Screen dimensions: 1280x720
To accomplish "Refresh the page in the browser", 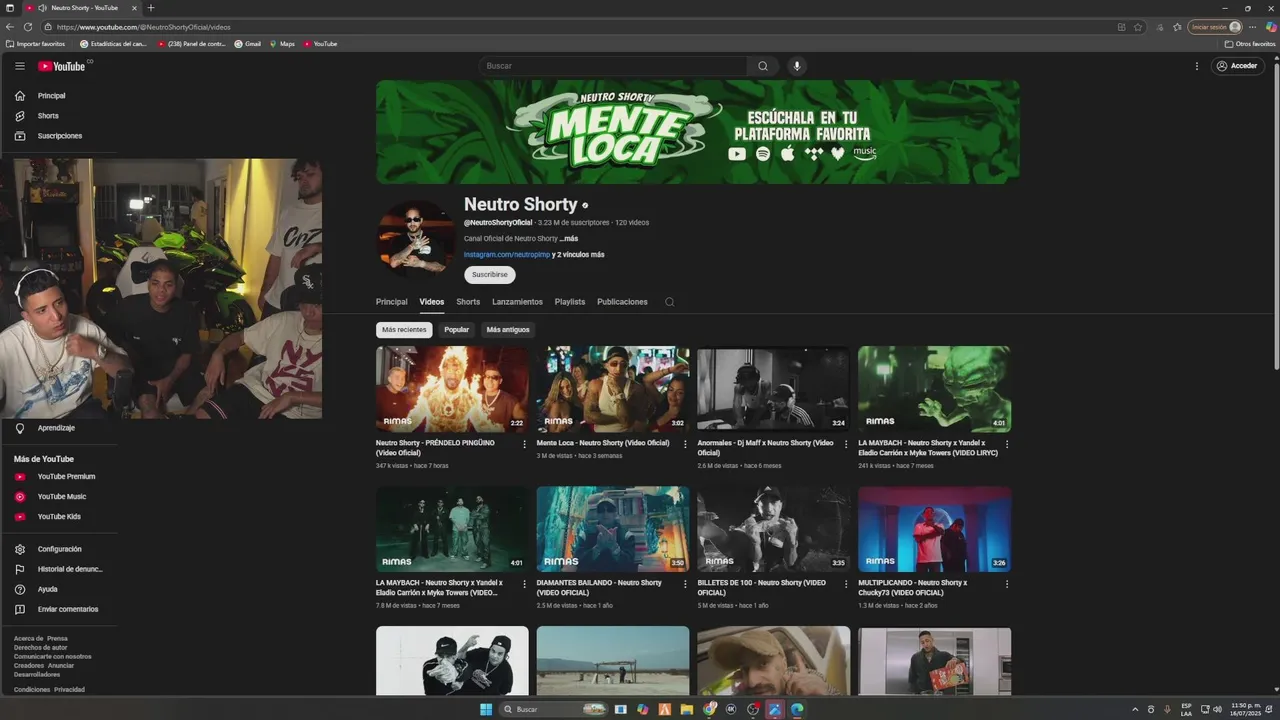I will 27,27.
